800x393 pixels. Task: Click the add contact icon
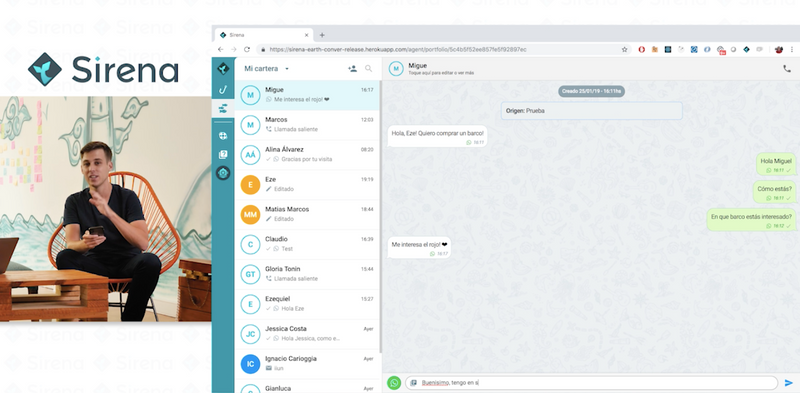pos(352,68)
